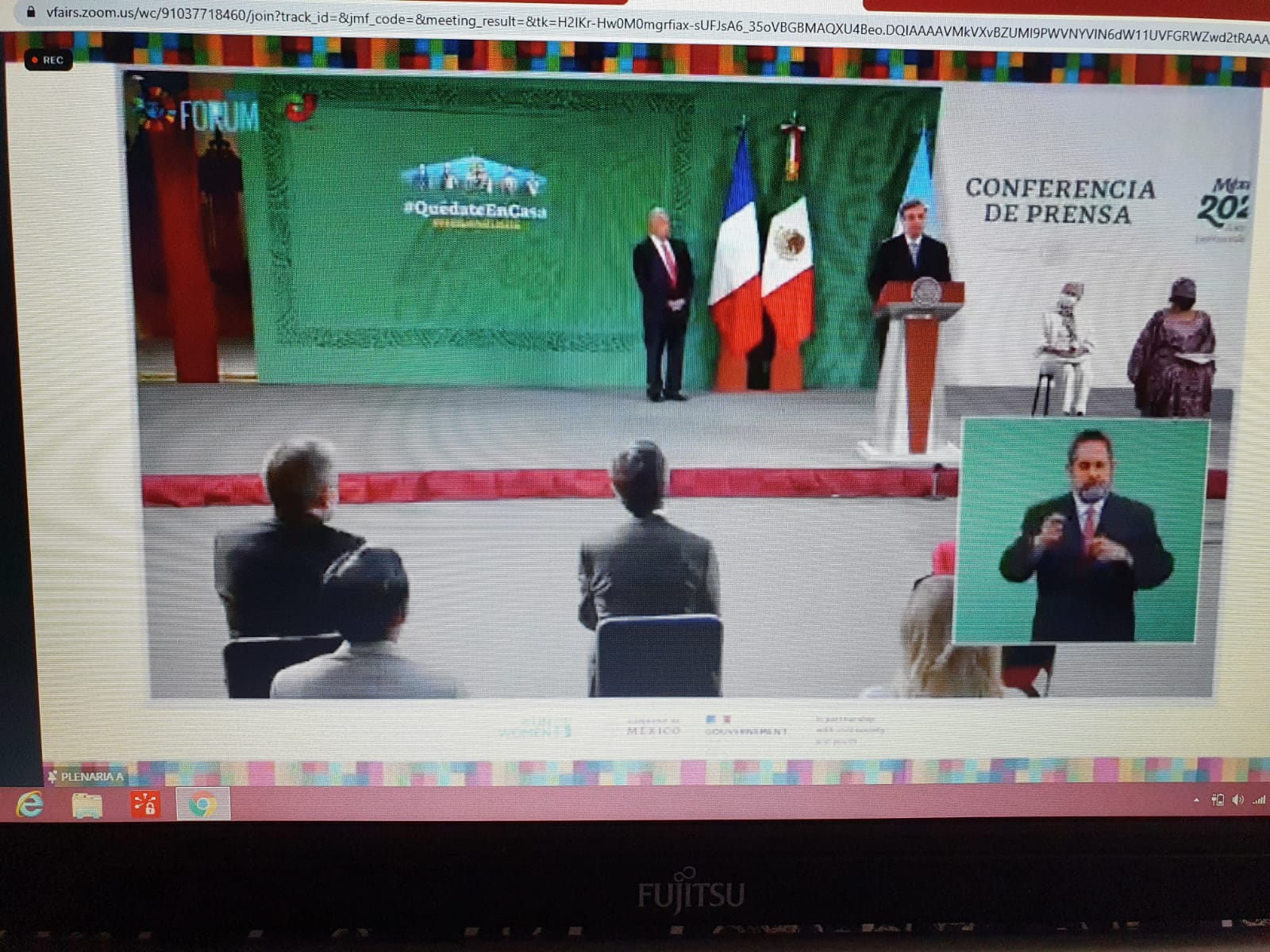This screenshot has height=952, width=1270.
Task: Click the battery power tray icon
Action: [1218, 800]
